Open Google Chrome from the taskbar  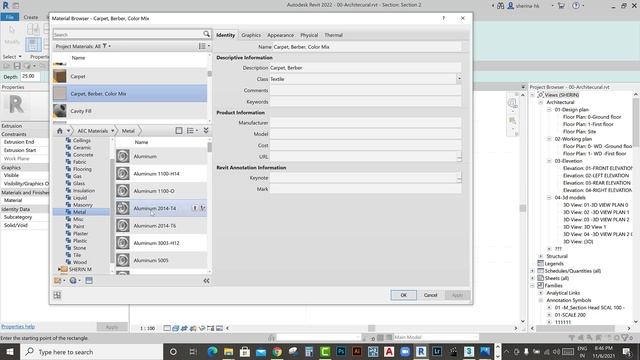click(277, 352)
